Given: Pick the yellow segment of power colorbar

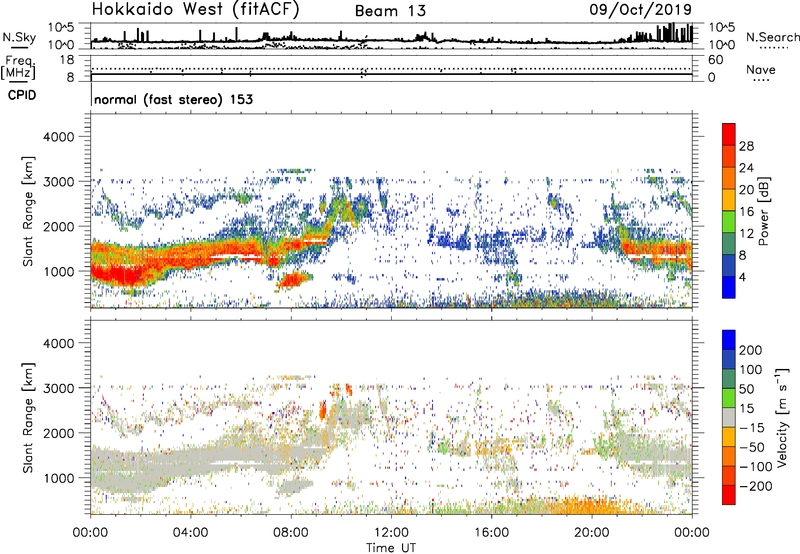Looking at the screenshot, I should (729, 200).
